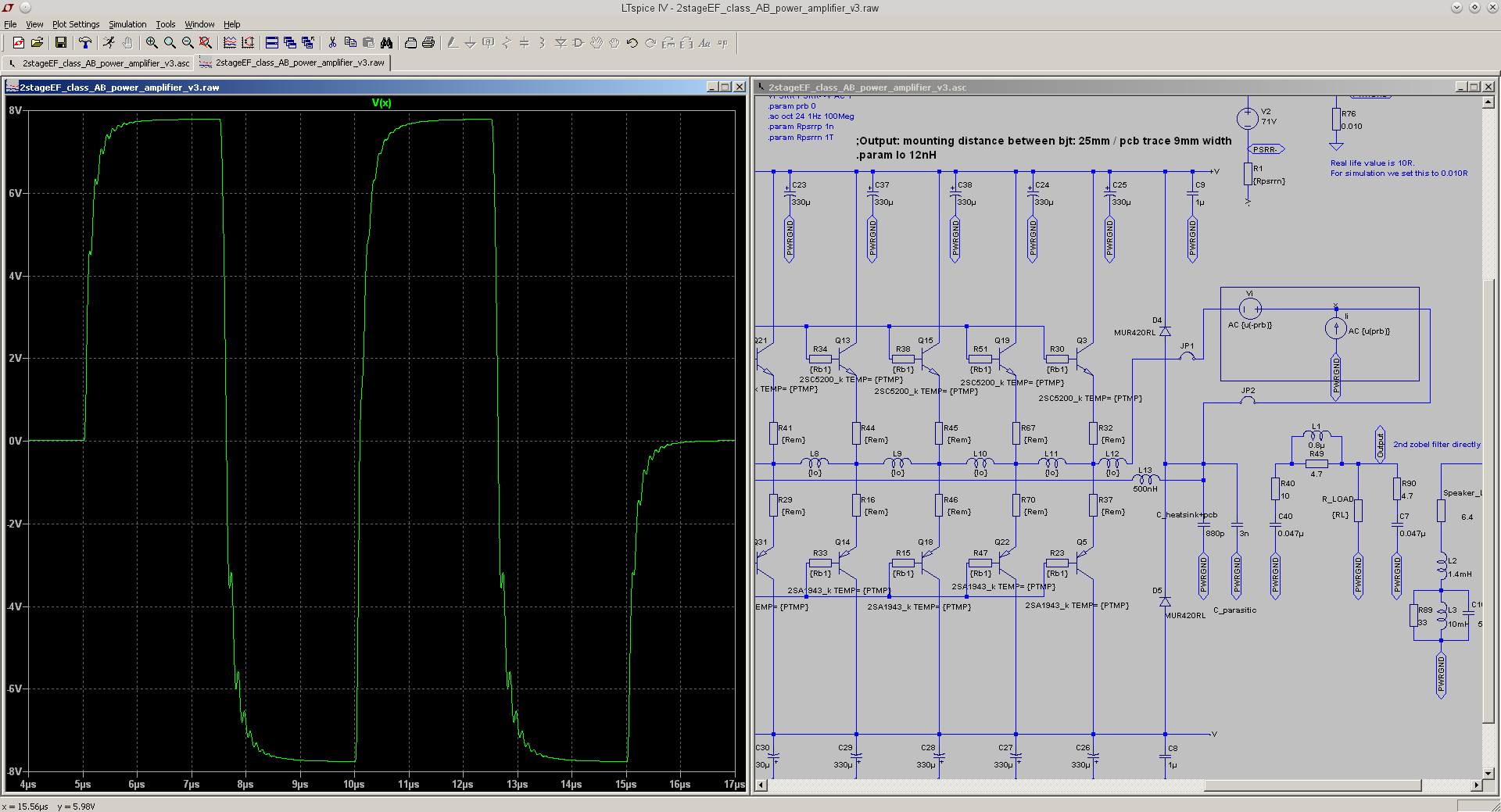This screenshot has width=1501, height=812.
Task: Open the Simulation menu
Action: (127, 24)
